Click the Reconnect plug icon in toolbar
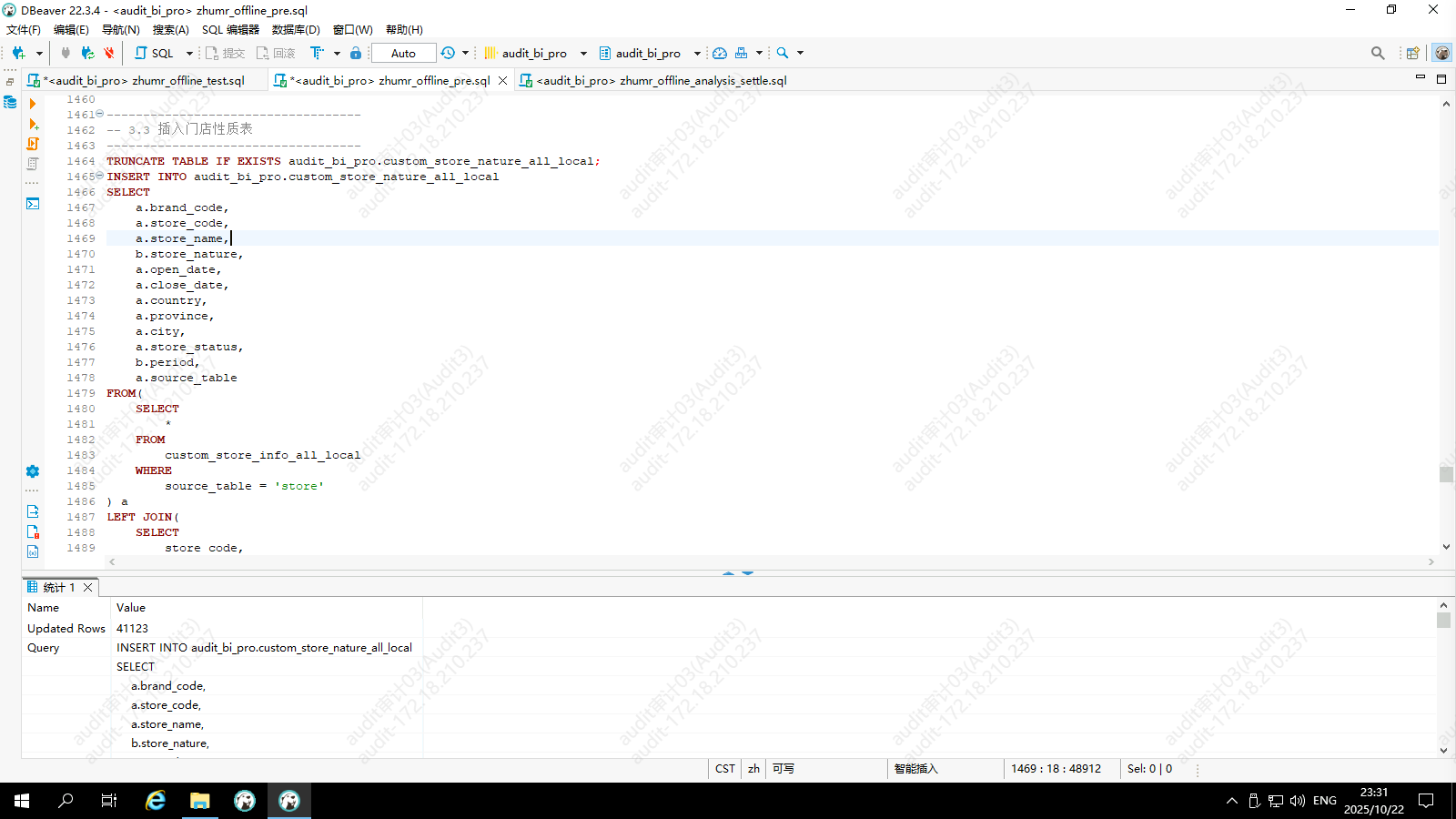The width and height of the screenshot is (1456, 819). click(x=87, y=54)
